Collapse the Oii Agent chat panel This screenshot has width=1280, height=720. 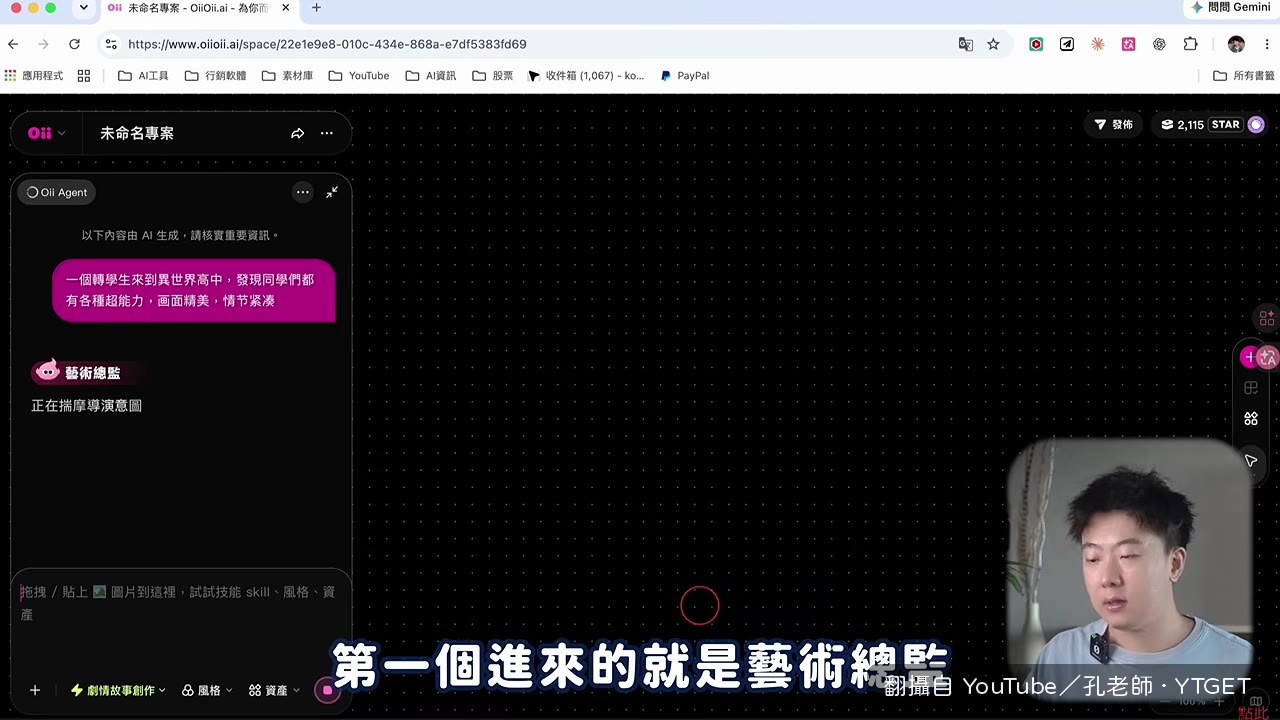pos(332,192)
